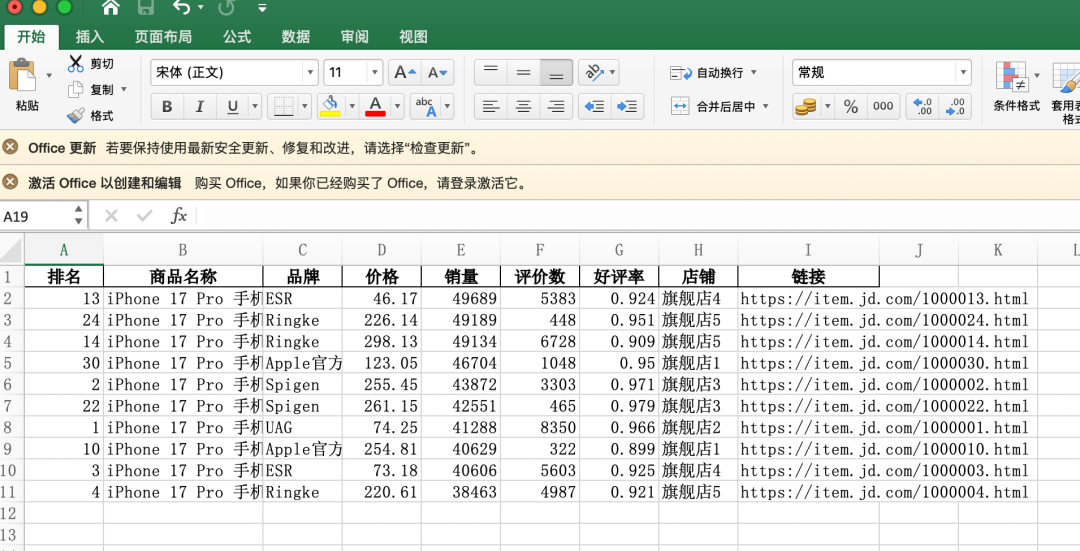This screenshot has width=1080, height=551.
Task: Click the Home icon in title bar
Action: click(x=110, y=8)
